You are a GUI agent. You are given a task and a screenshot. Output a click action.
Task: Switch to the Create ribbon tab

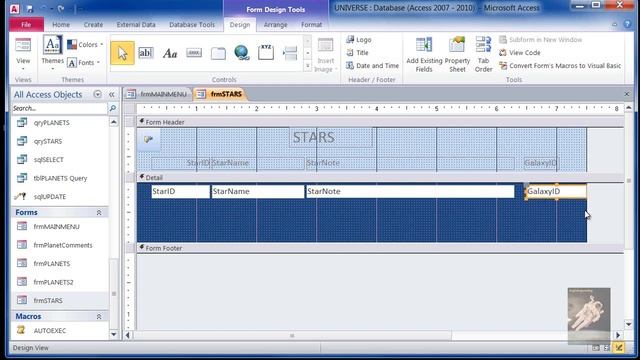point(93,24)
